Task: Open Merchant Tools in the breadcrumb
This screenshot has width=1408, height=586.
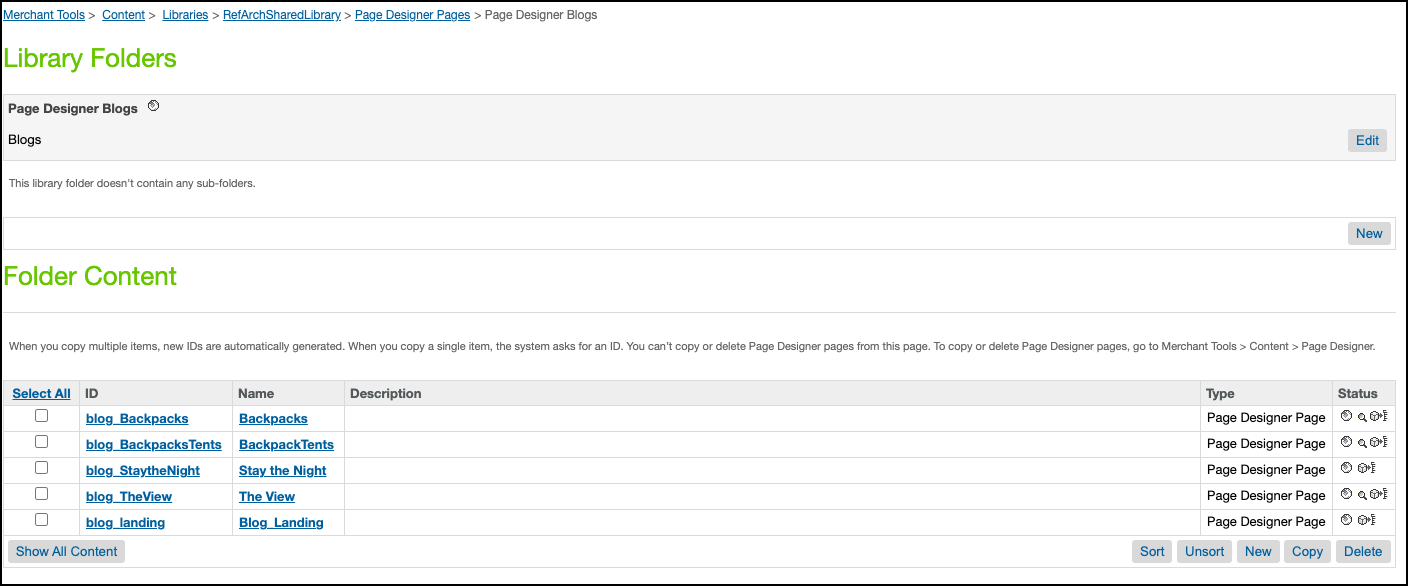Action: tap(43, 15)
